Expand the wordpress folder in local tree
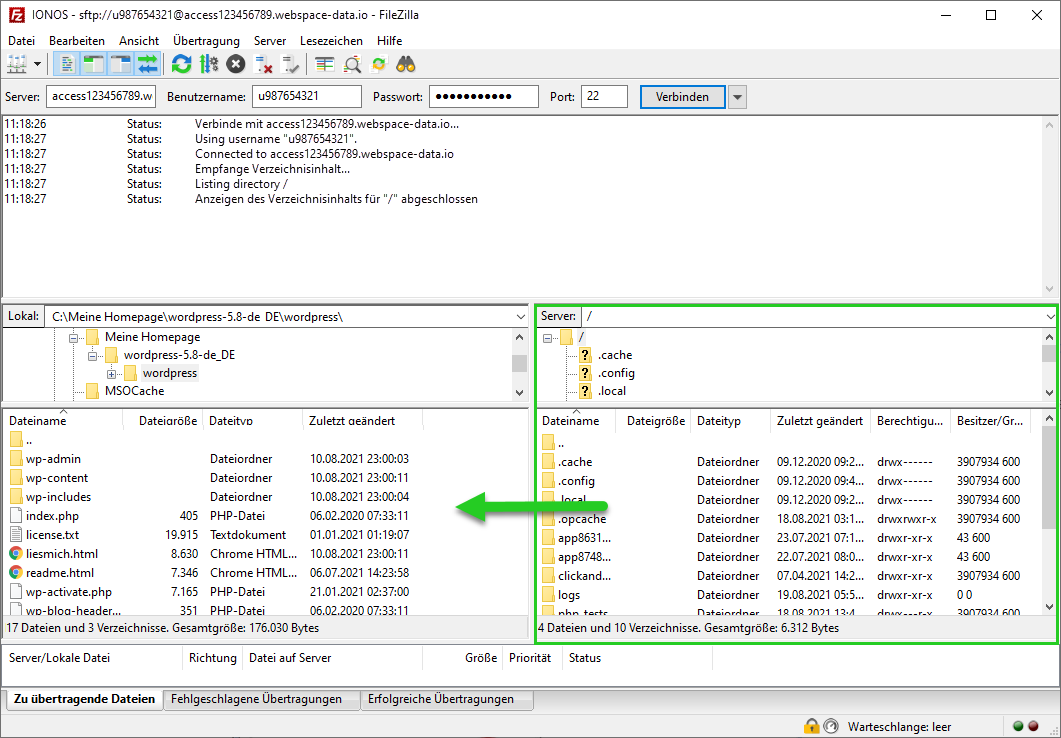 coord(112,373)
